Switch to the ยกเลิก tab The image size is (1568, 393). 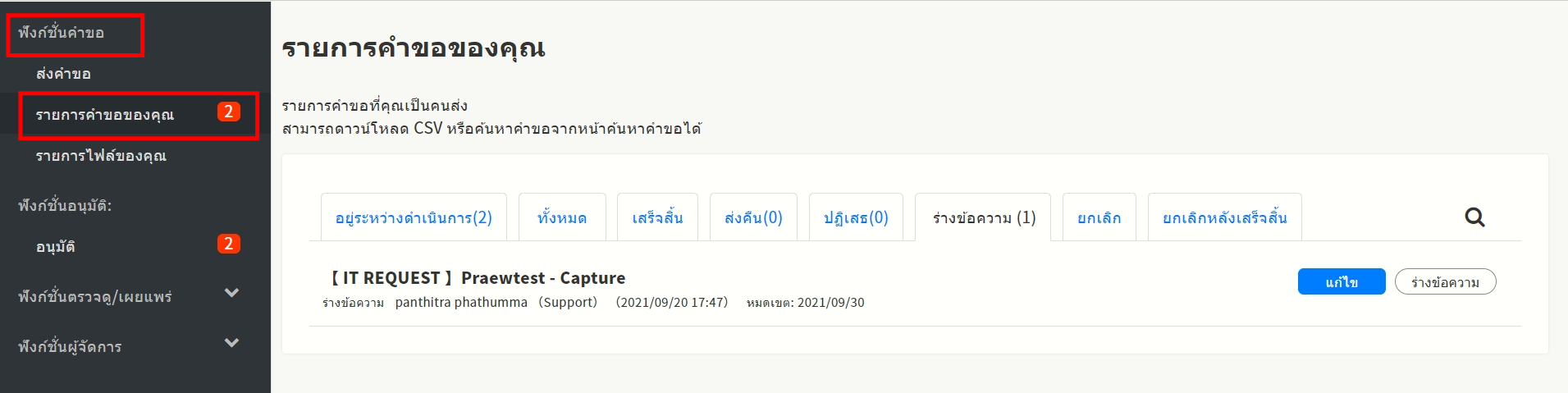coord(1099,218)
